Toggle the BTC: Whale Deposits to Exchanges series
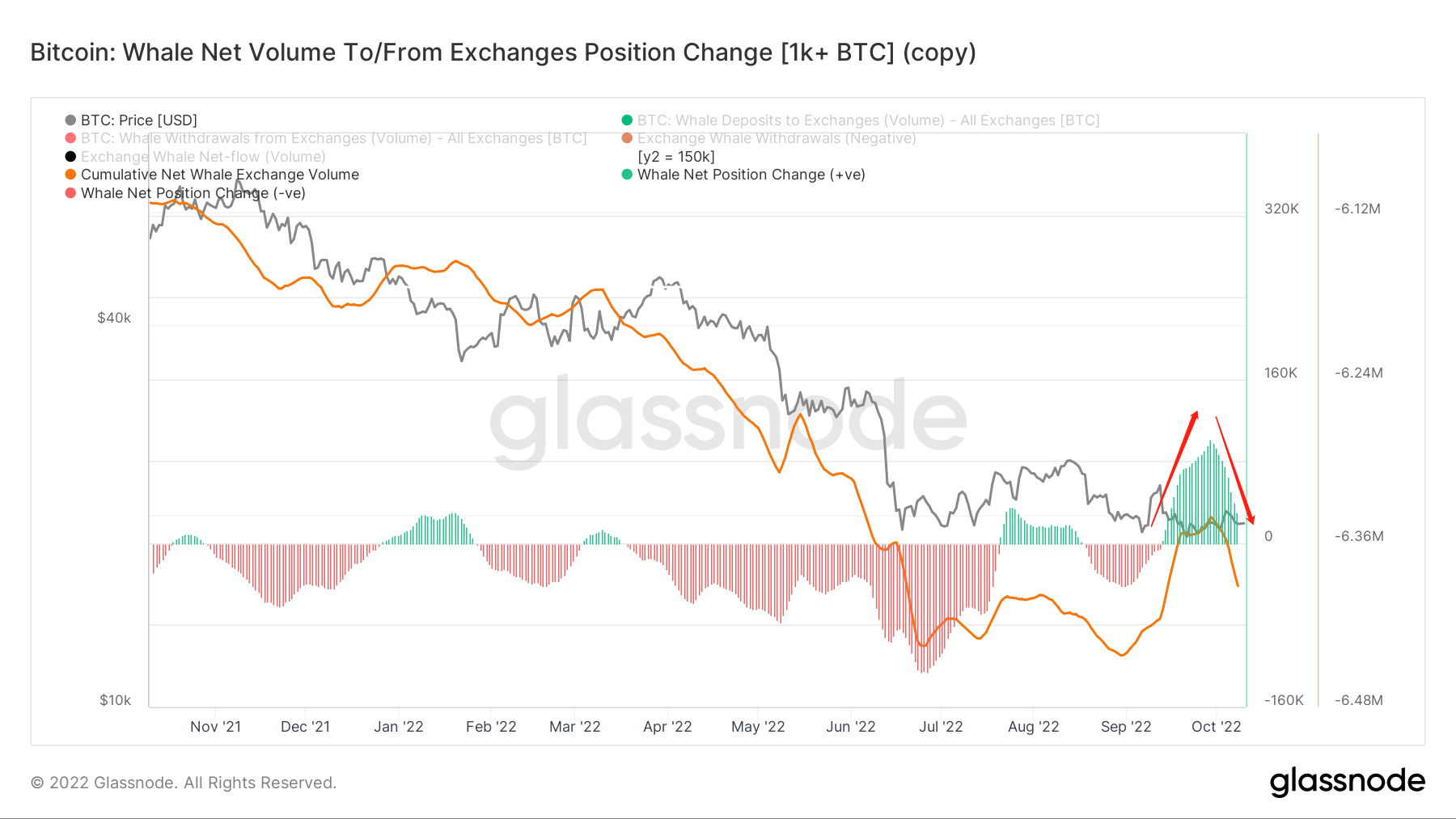Image resolution: width=1456 pixels, height=819 pixels. 868,120
